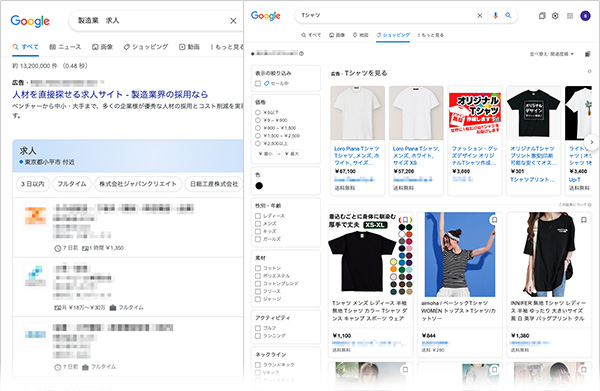
Task: Check the メンズ filter
Action: [x=258, y=223]
